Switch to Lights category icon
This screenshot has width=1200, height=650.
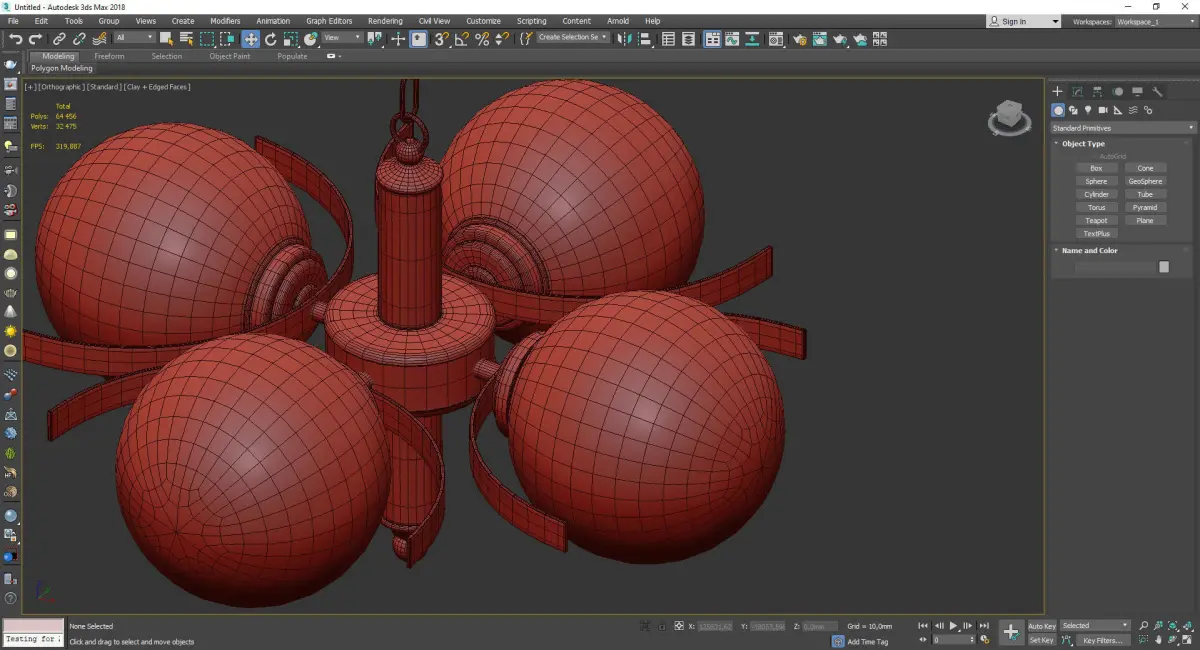coord(1088,110)
